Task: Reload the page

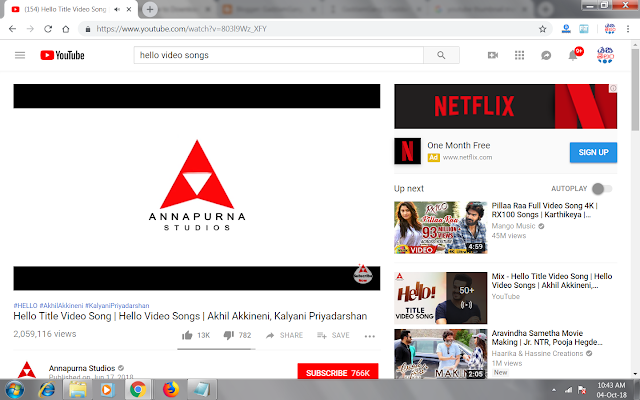Action: (x=48, y=29)
